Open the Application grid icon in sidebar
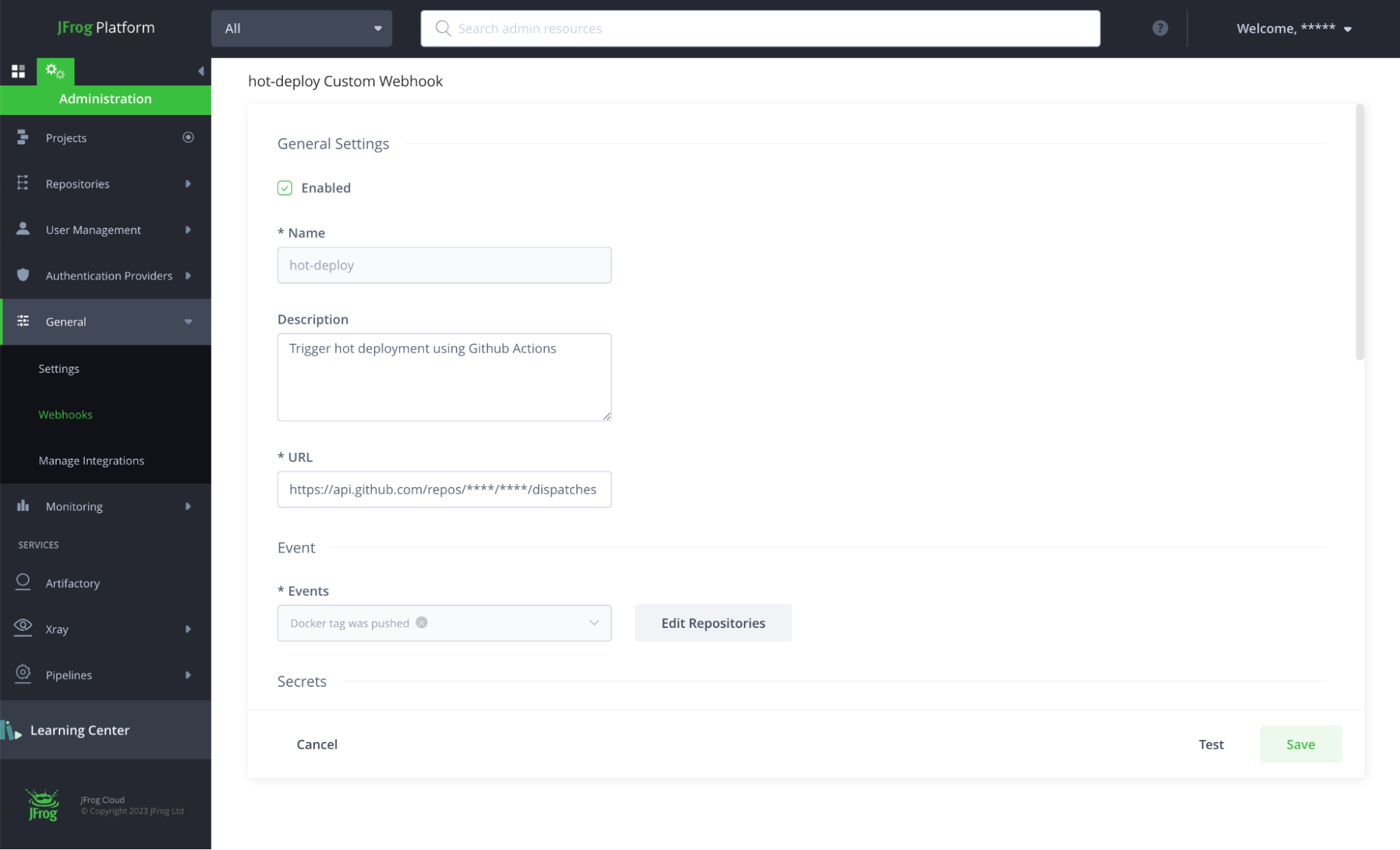Screen dimensions: 1400x850 click(x=18, y=71)
